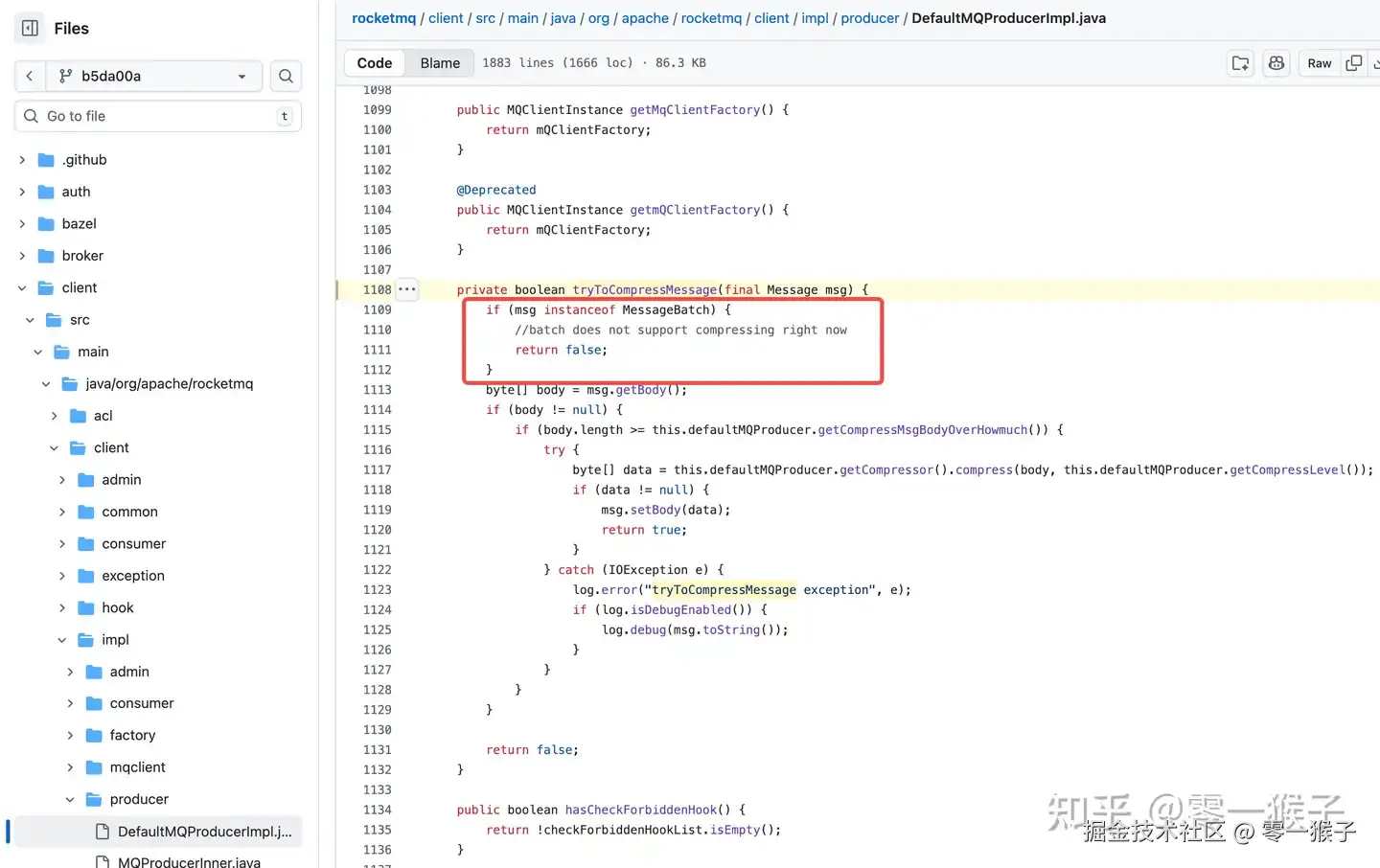Screen dimensions: 1380x868
Task: Click getMqClientFactory method name
Action: pyautogui.click(x=695, y=110)
